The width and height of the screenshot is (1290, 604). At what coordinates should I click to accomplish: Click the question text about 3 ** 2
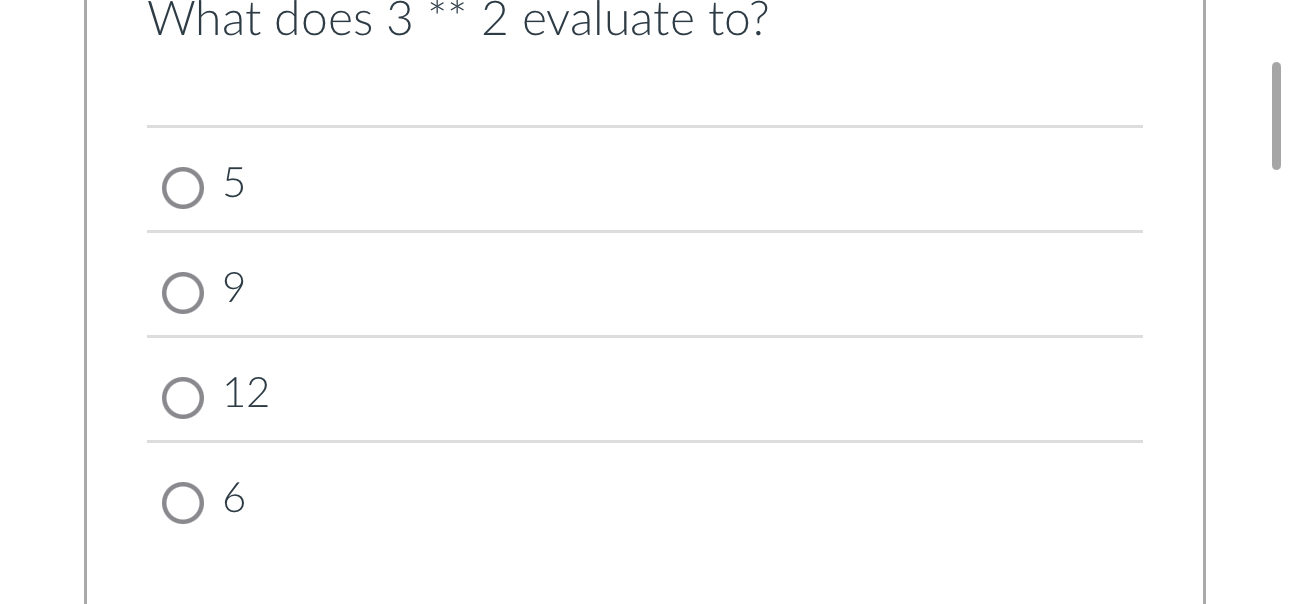458,19
